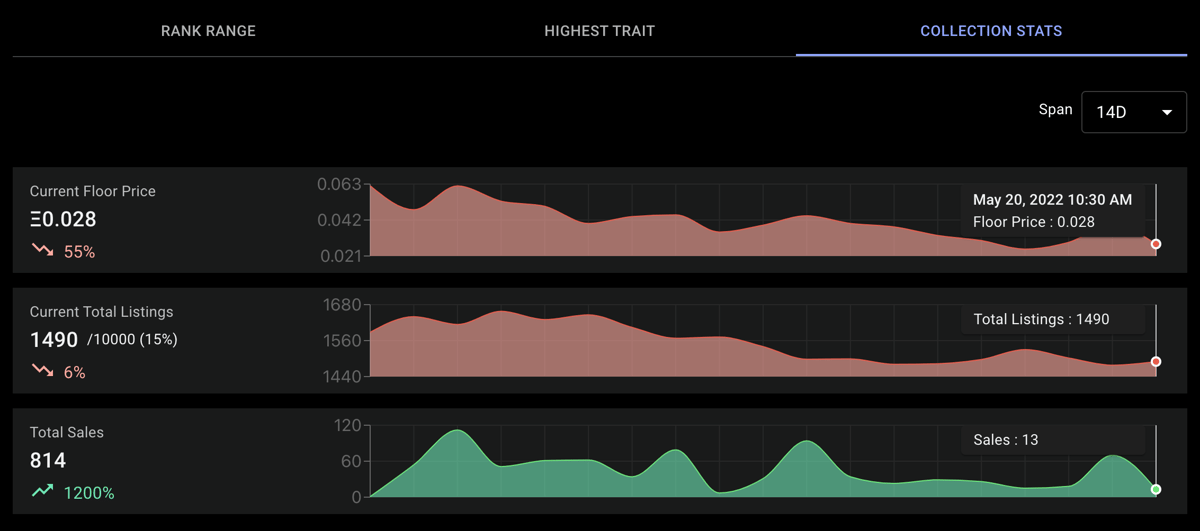Click the red dot marker on Floor Price chart

point(1156,244)
